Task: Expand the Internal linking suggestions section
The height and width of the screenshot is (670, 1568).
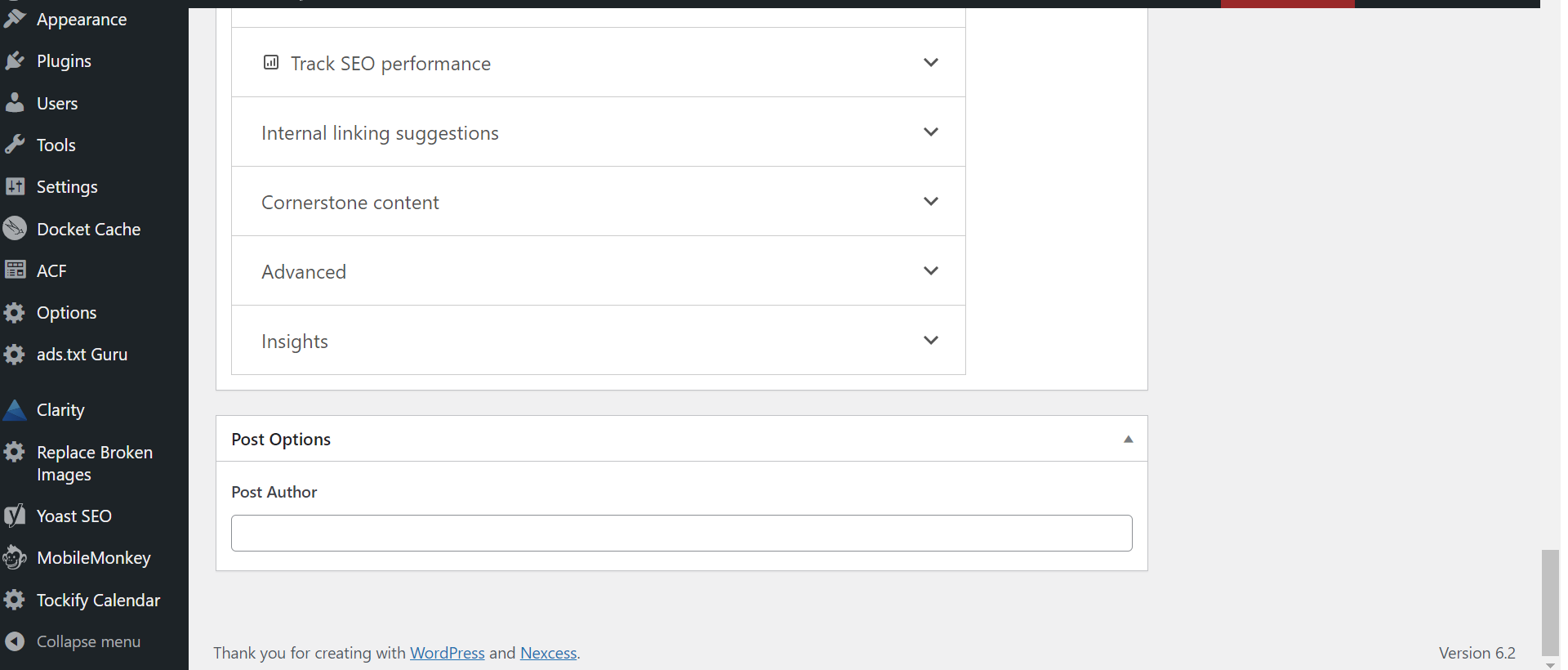Action: click(x=599, y=132)
